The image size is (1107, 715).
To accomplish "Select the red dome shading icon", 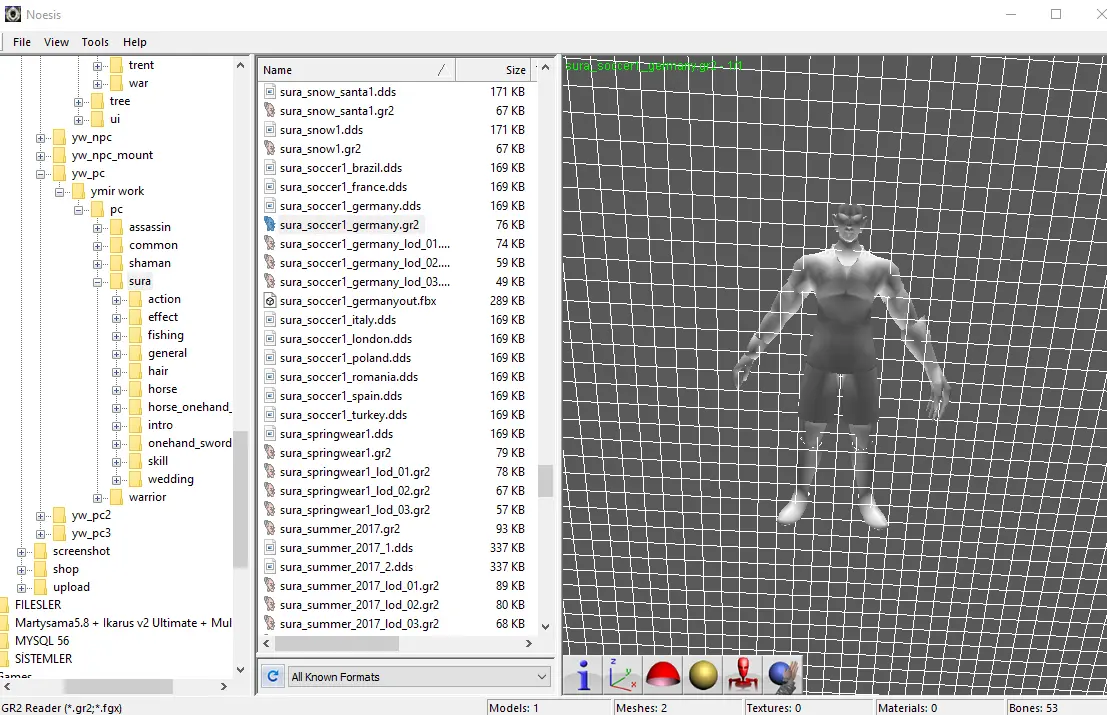I will pos(662,676).
